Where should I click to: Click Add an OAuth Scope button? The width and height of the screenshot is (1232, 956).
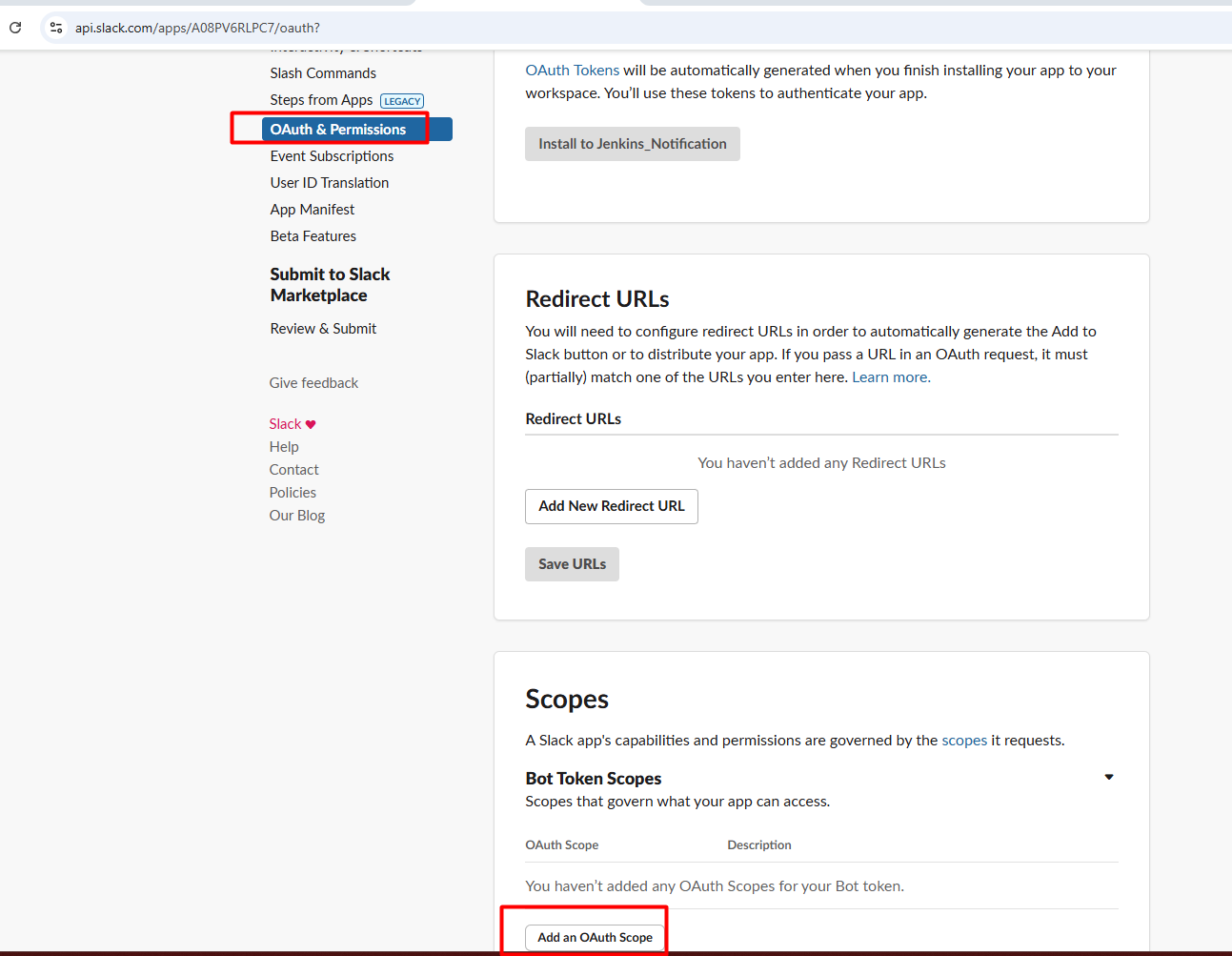595,938
